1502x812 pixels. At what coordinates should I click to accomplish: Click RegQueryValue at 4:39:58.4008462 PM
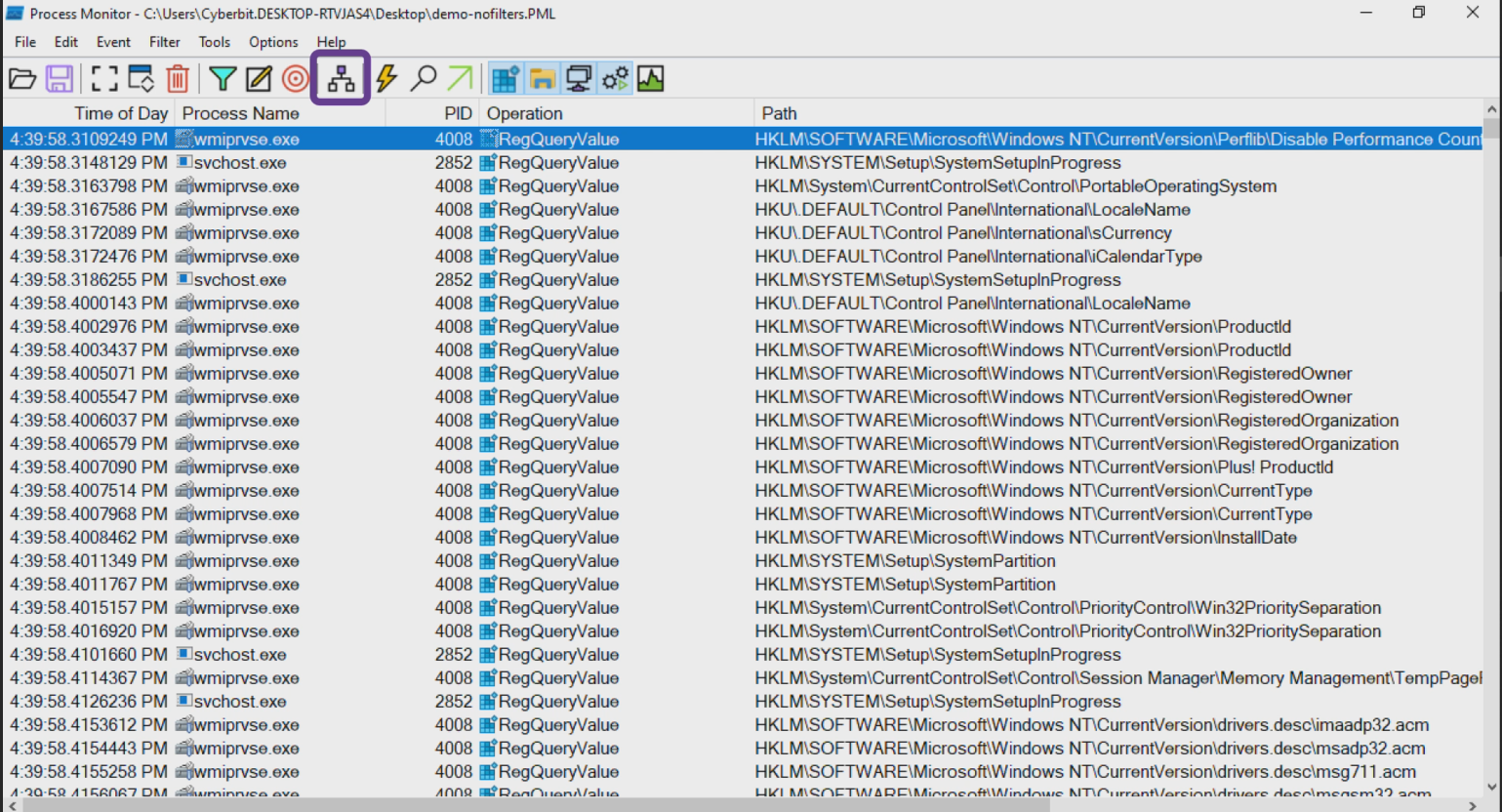point(558,538)
